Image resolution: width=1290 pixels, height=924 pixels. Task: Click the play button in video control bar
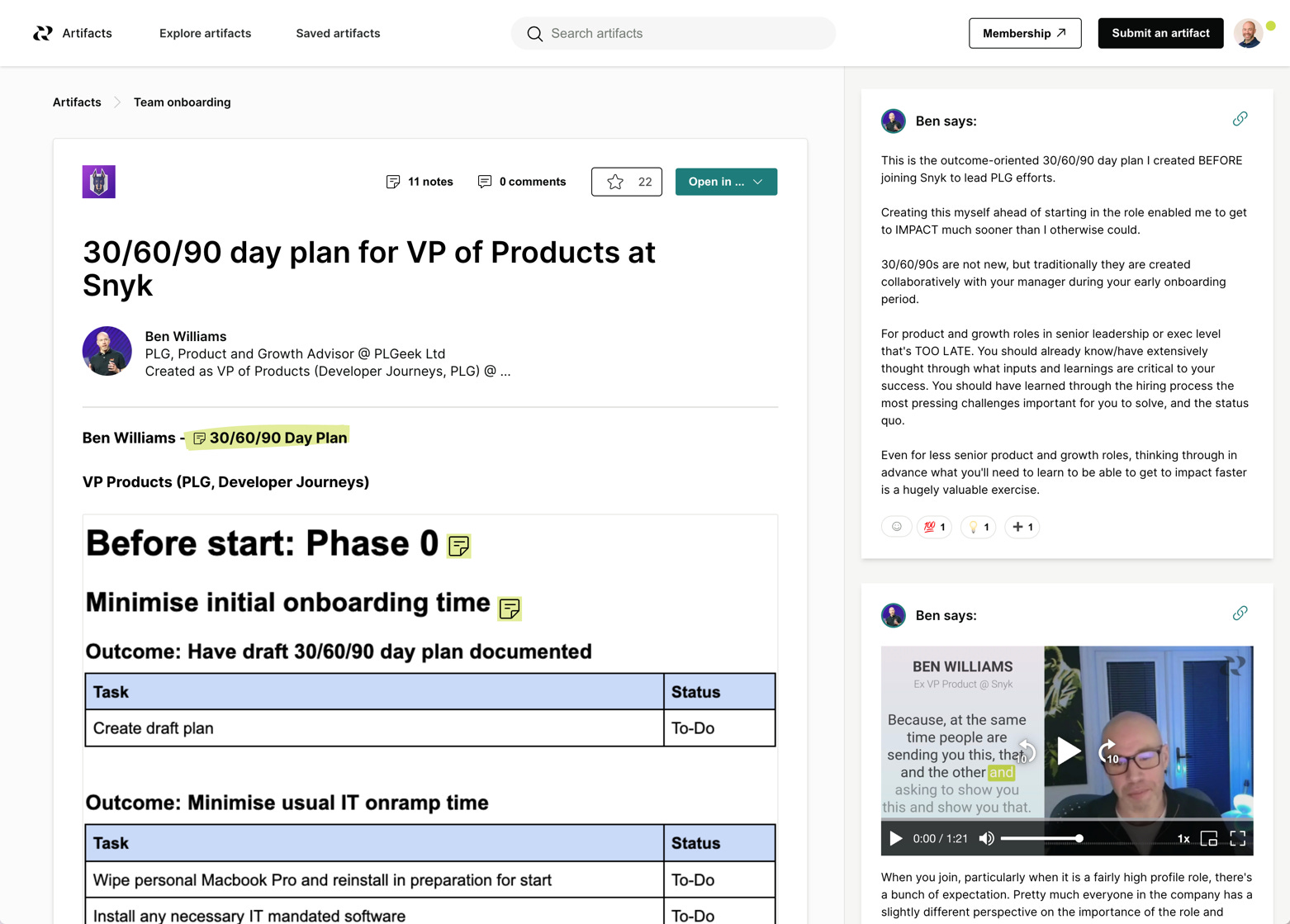click(896, 838)
